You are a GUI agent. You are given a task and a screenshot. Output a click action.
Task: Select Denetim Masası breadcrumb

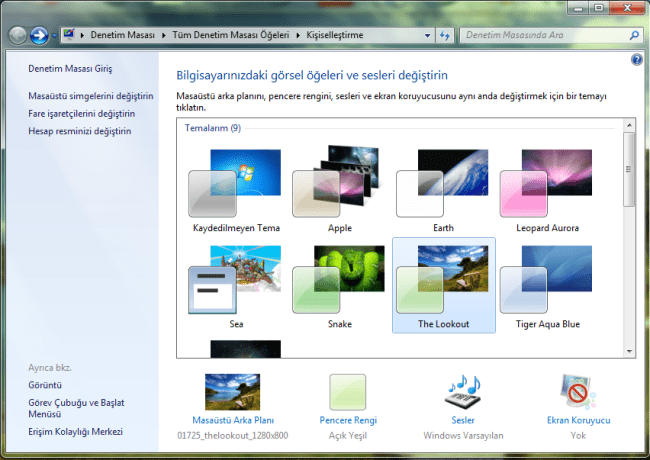click(x=122, y=35)
